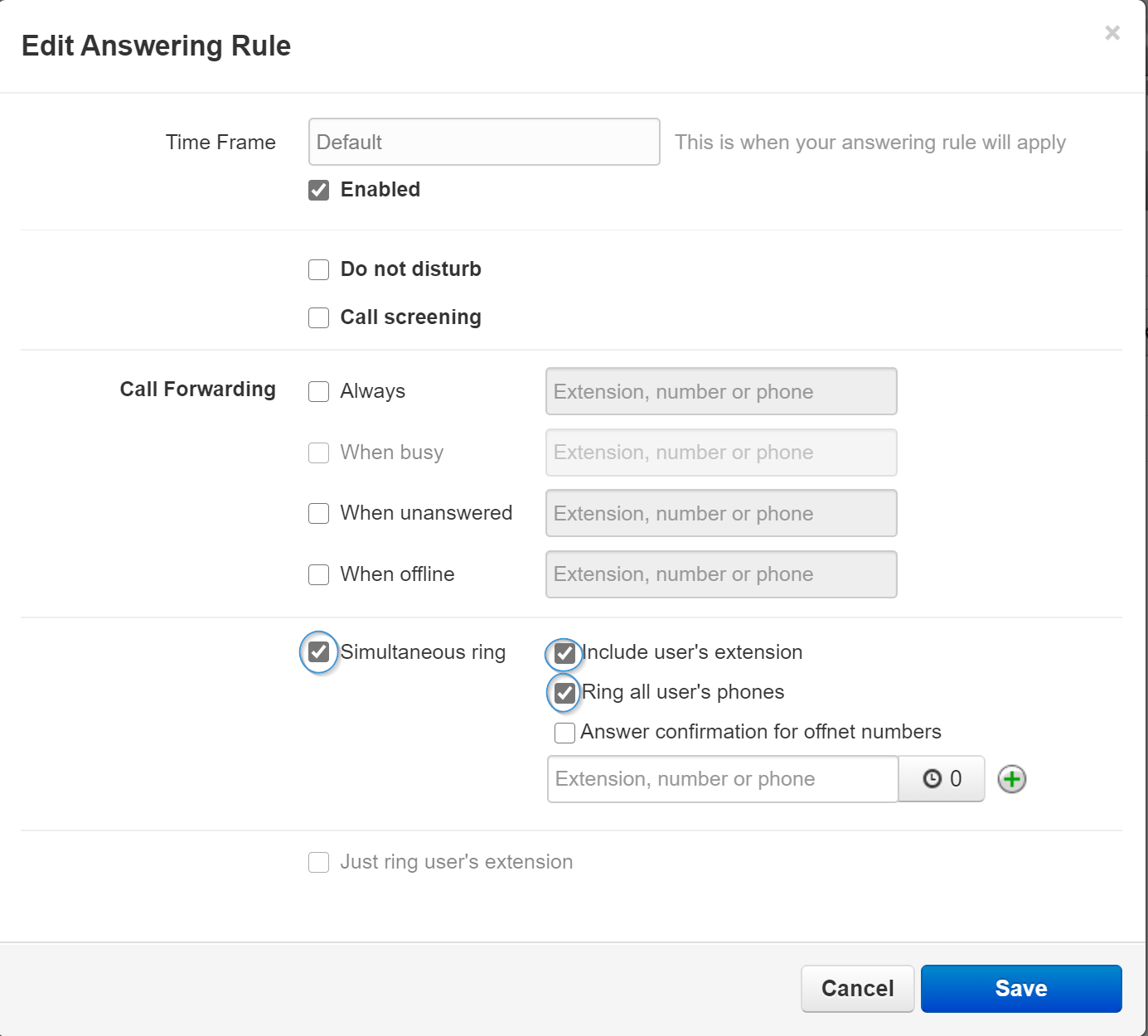Uncheck the Enabled checkbox
The height and width of the screenshot is (1036, 1148).
(319, 191)
